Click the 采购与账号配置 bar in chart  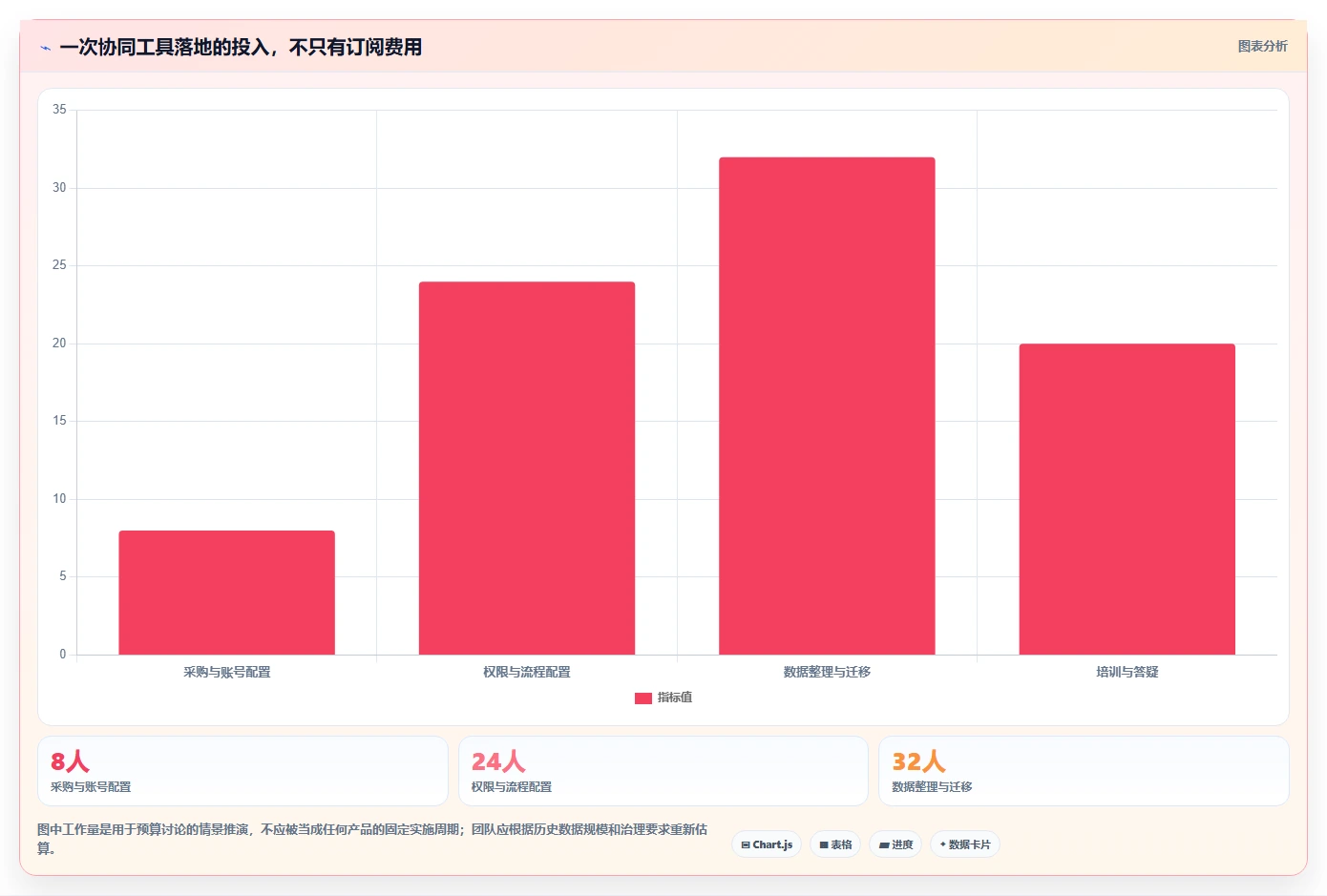(226, 593)
